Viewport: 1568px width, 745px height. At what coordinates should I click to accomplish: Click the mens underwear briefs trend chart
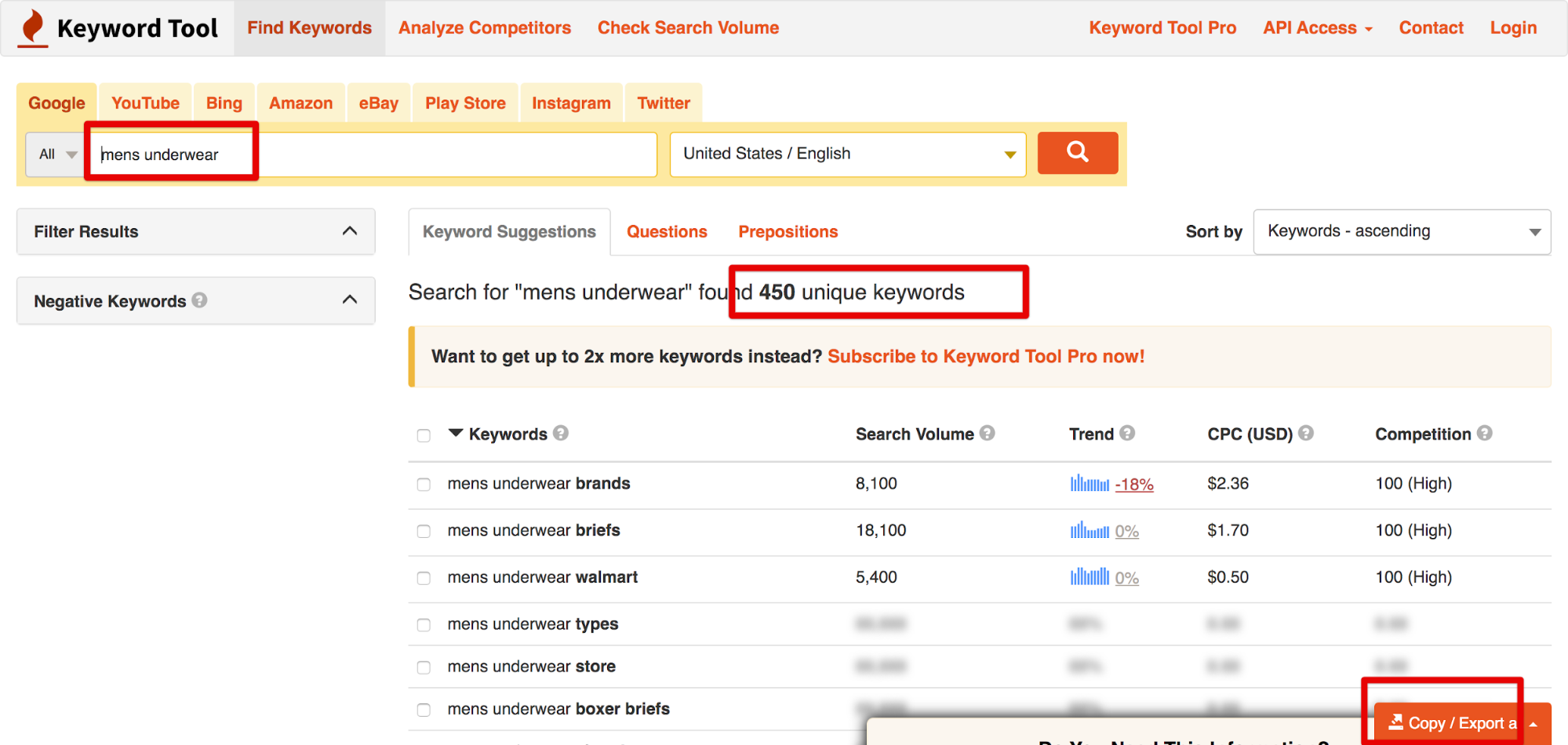tap(1090, 531)
